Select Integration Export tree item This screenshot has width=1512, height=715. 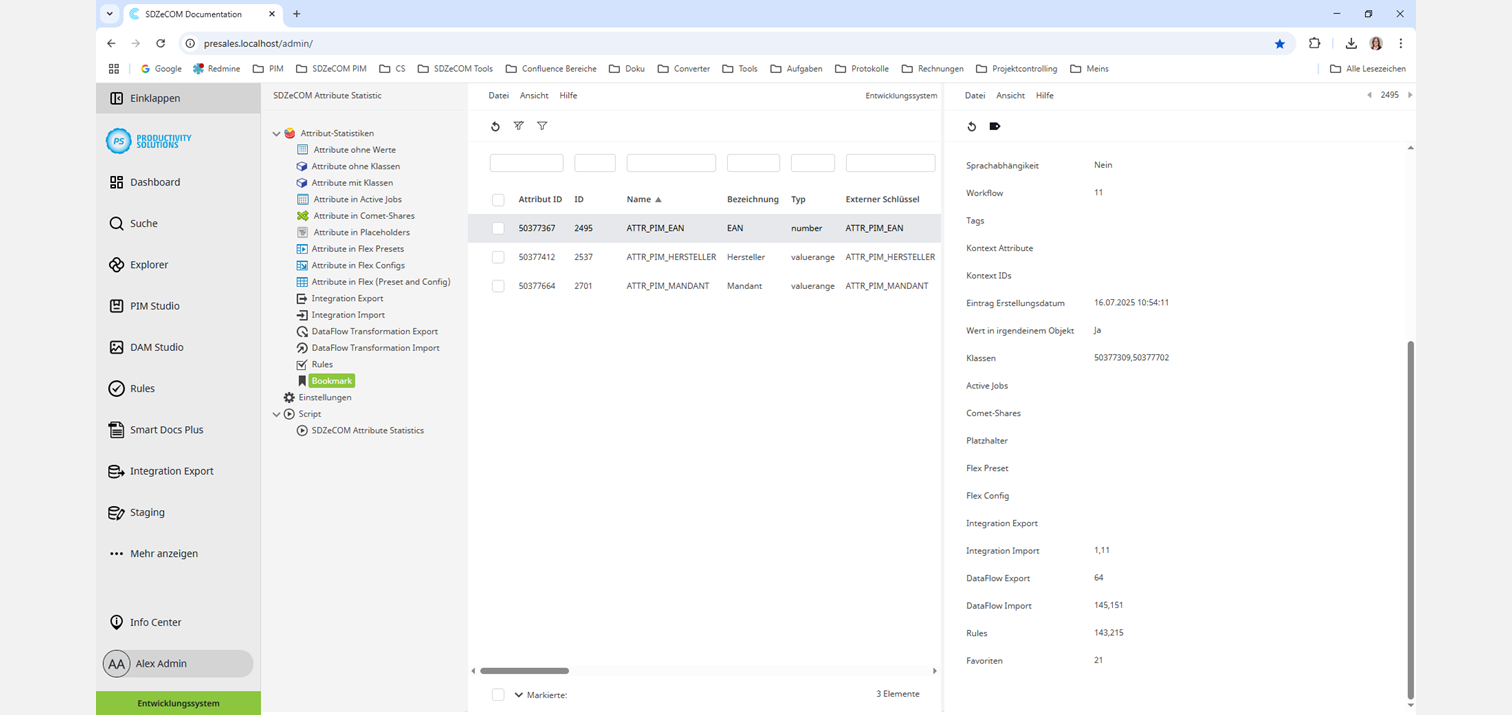click(347, 298)
